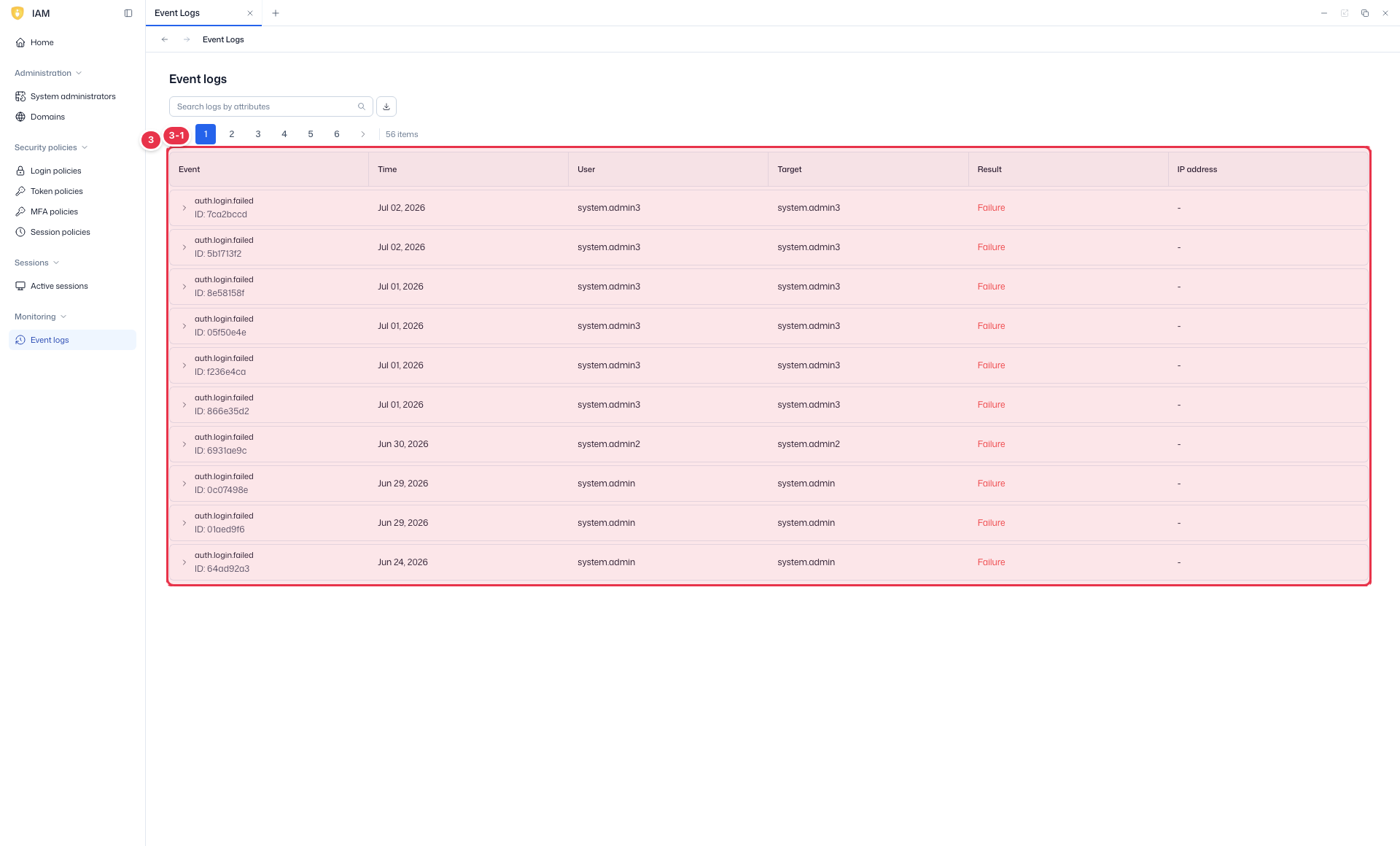This screenshot has height=846, width=1400.
Task: Switch to the Event Logs tab
Action: point(203,13)
